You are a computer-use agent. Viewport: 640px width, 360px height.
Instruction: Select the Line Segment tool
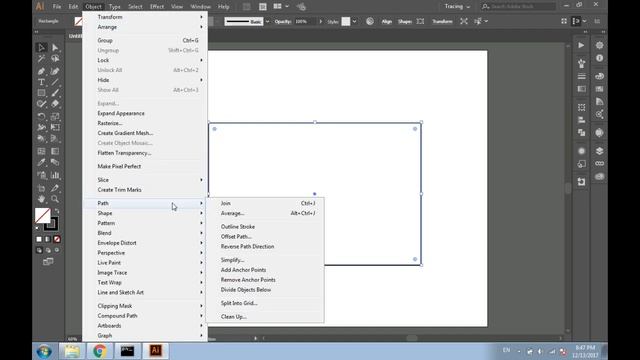coord(55,82)
